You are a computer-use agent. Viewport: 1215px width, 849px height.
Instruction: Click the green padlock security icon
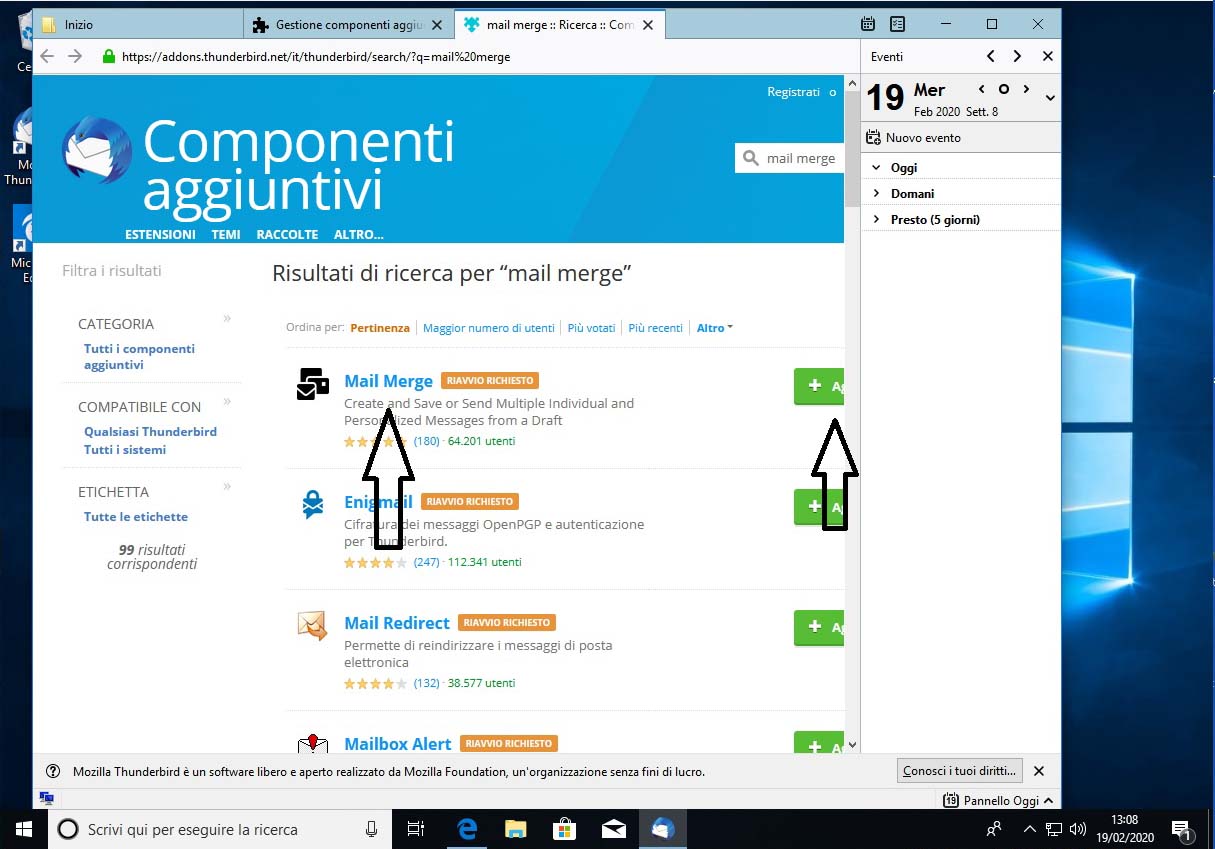tap(109, 56)
